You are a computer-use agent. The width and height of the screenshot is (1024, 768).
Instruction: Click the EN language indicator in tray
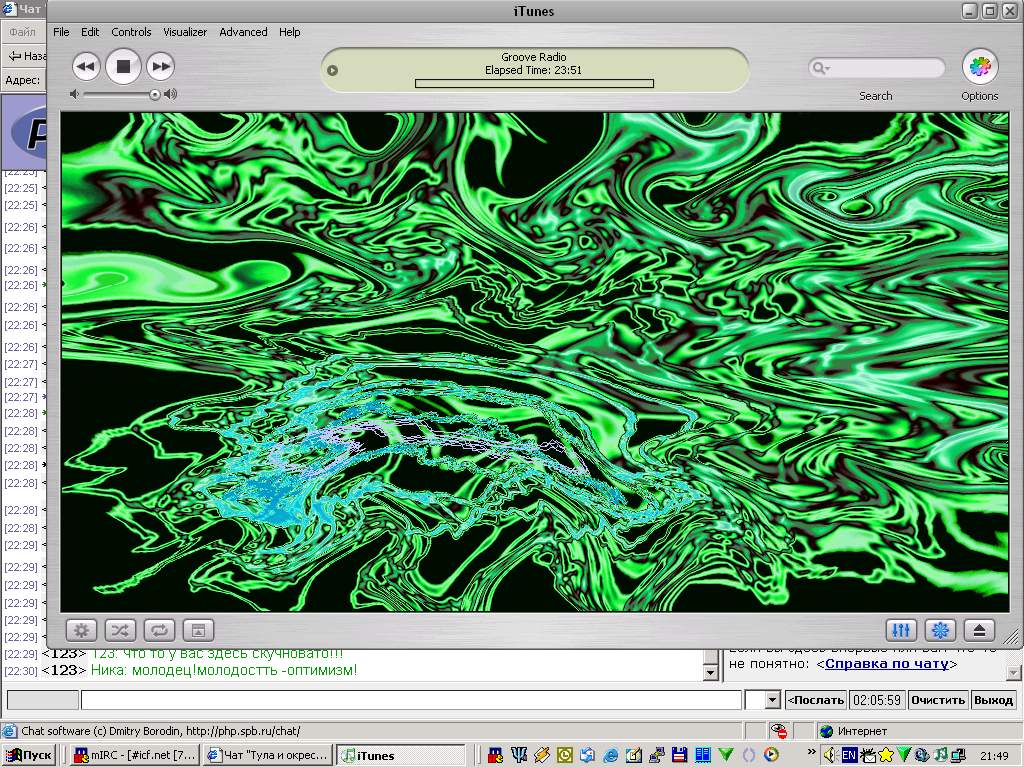pyautogui.click(x=849, y=756)
